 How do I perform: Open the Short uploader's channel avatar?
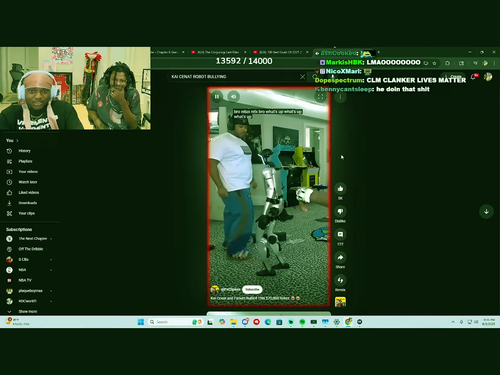tap(215, 289)
